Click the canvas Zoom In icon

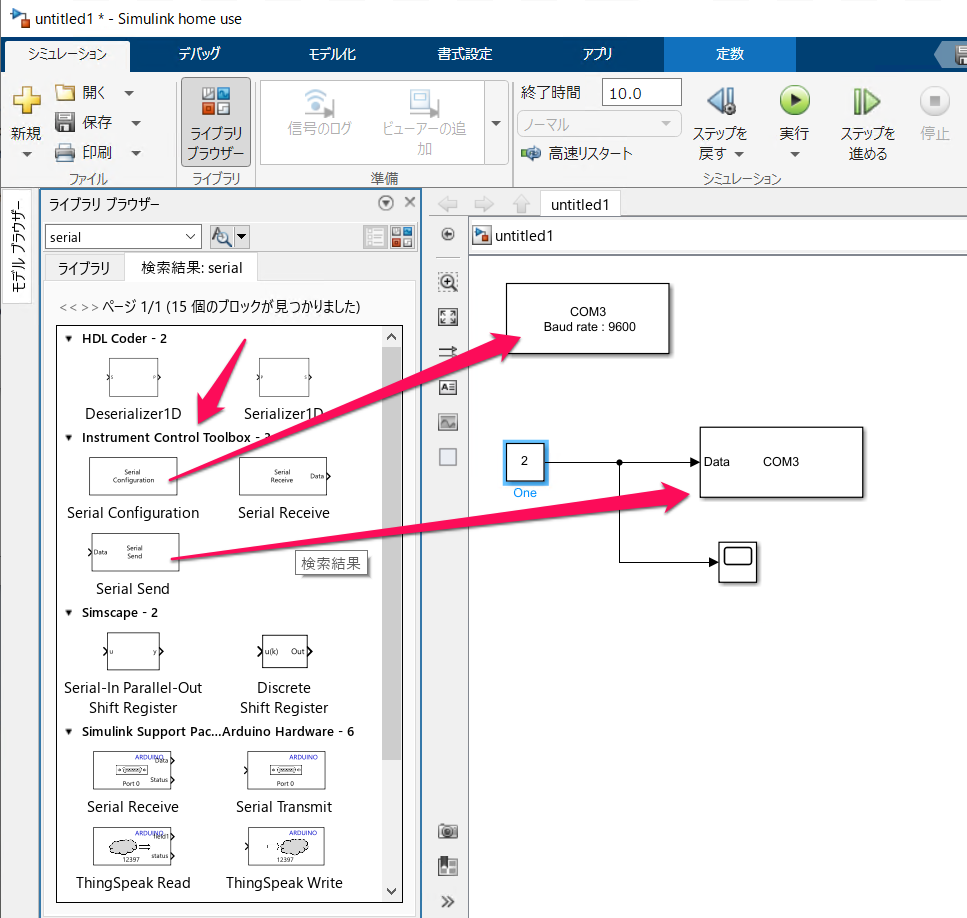(x=448, y=282)
